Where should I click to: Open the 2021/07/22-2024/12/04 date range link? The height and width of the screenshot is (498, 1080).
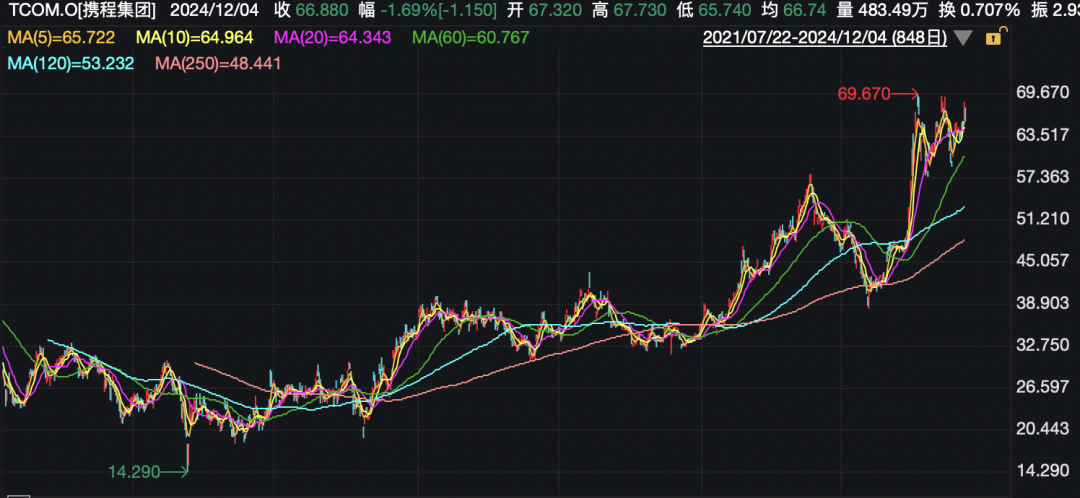pyautogui.click(x=825, y=38)
